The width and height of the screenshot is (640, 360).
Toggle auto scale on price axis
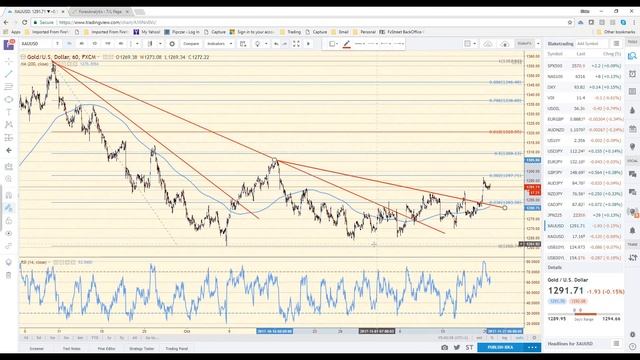tap(519, 338)
